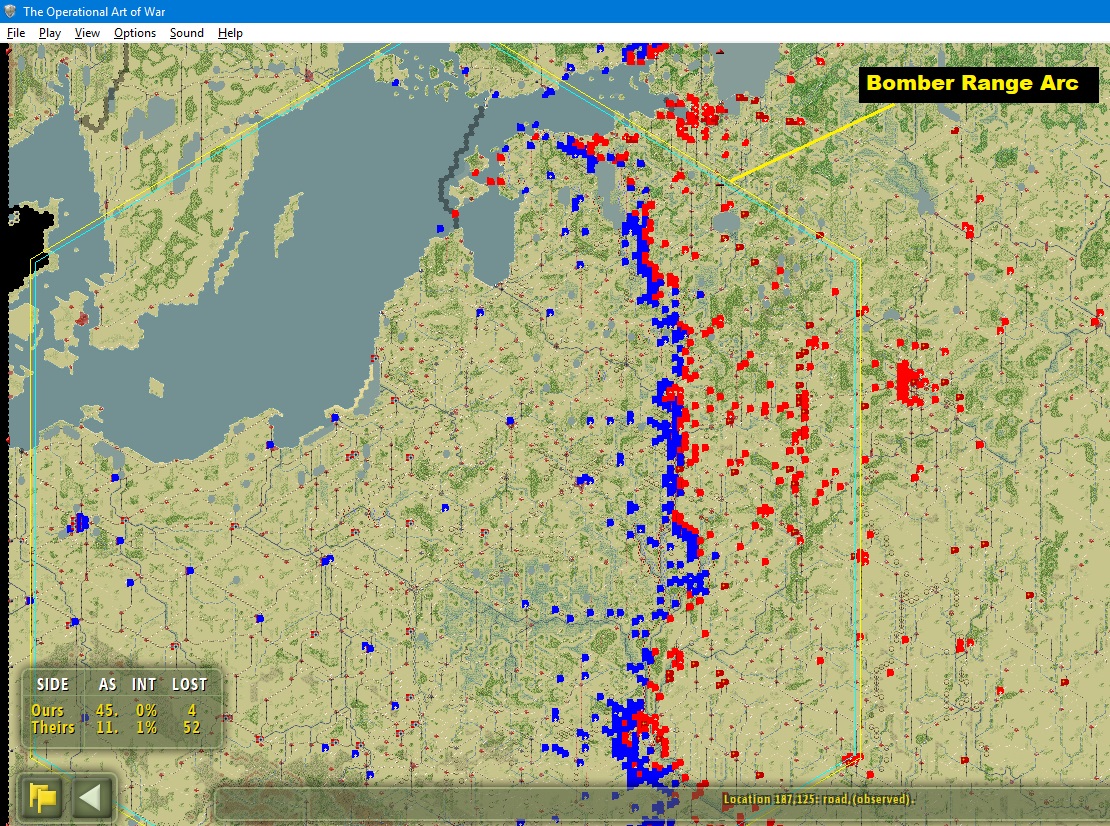Open the File menu

[x=16, y=33]
